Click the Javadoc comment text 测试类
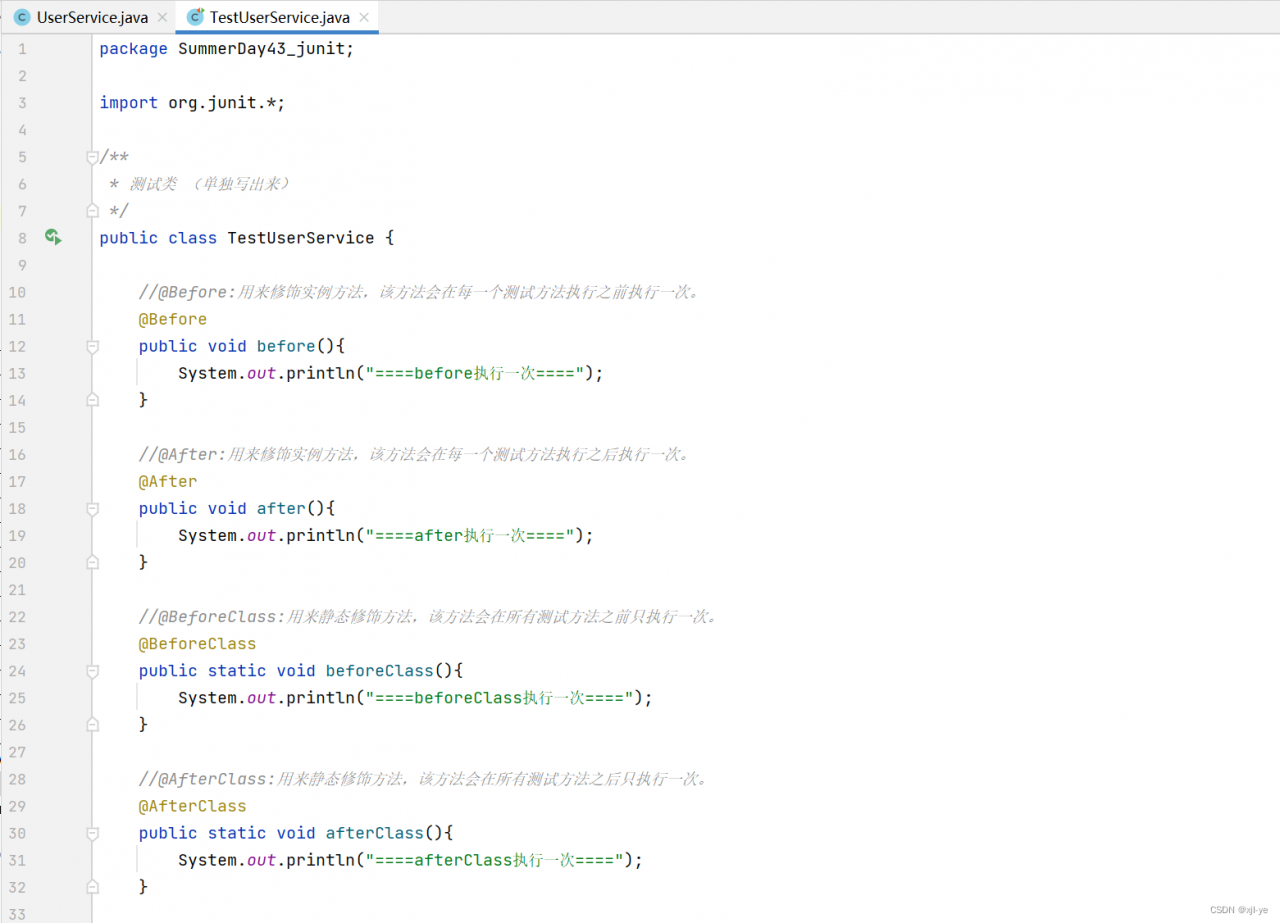This screenshot has height=923, width=1280. coord(153,184)
